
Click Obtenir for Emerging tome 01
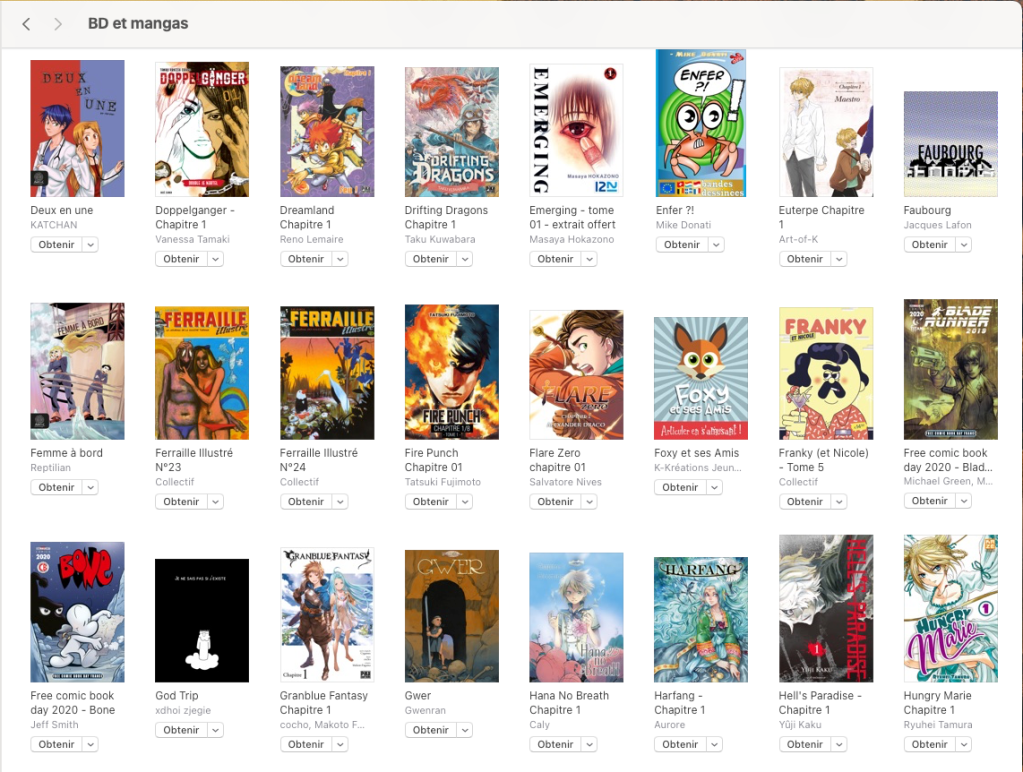555,259
